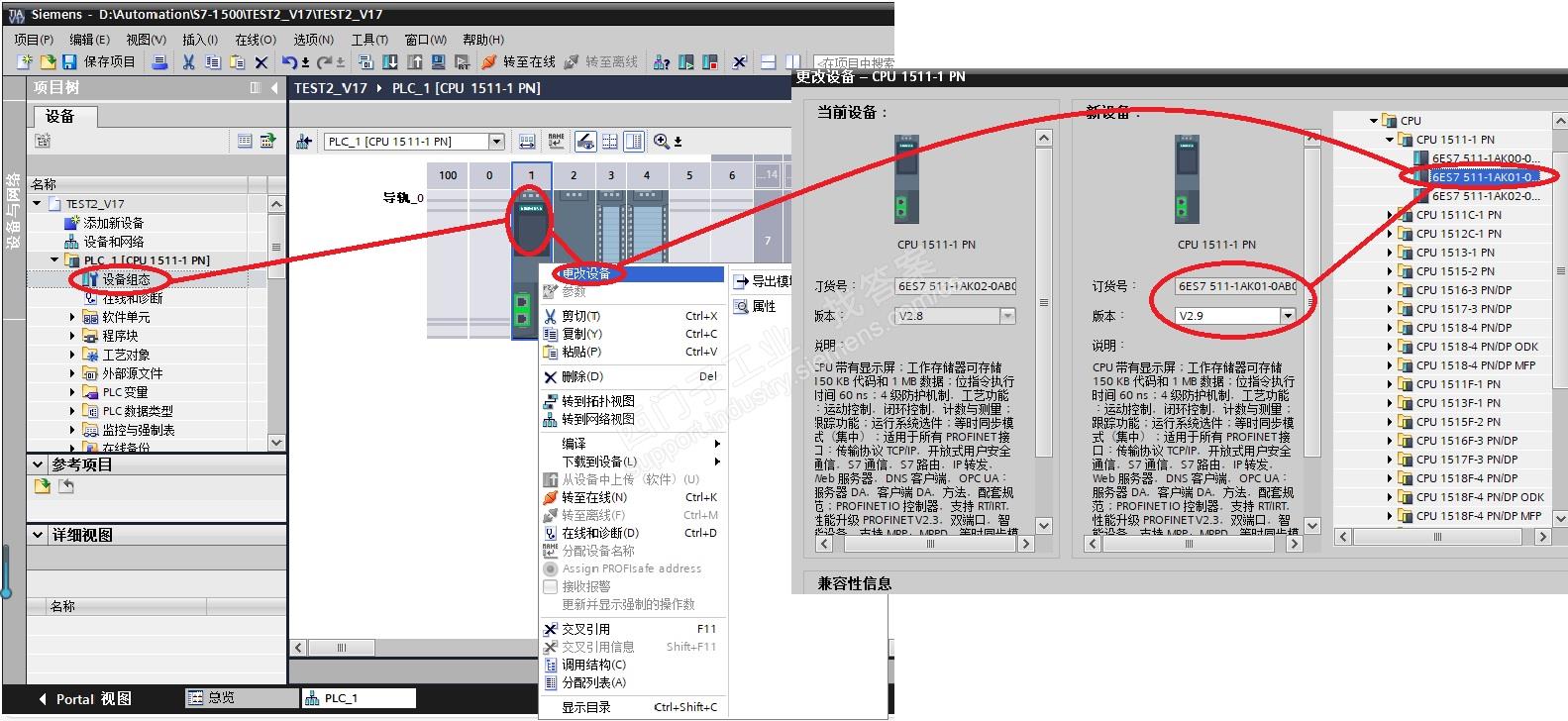Choose 删除(D) from context menu

[x=633, y=376]
